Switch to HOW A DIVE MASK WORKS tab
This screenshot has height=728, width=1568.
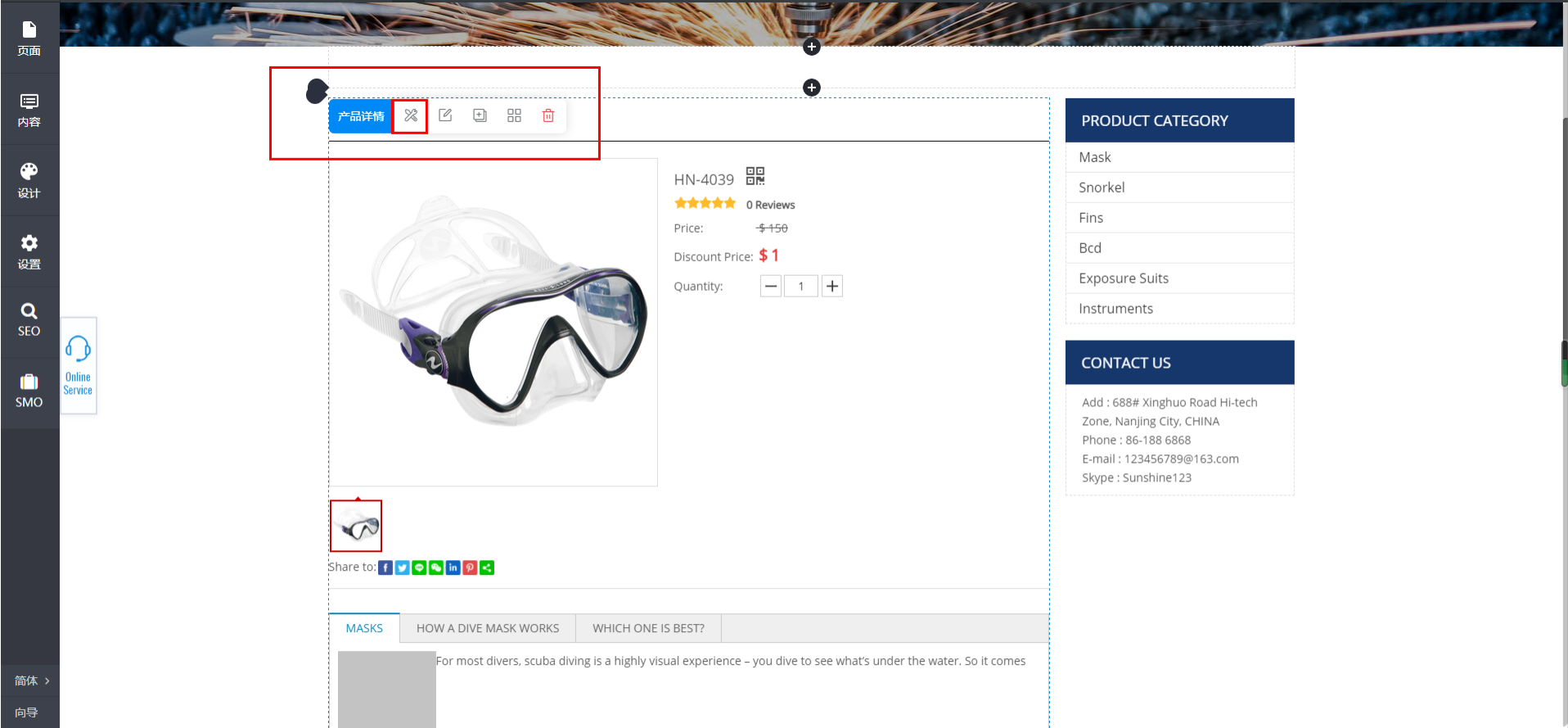(x=488, y=628)
